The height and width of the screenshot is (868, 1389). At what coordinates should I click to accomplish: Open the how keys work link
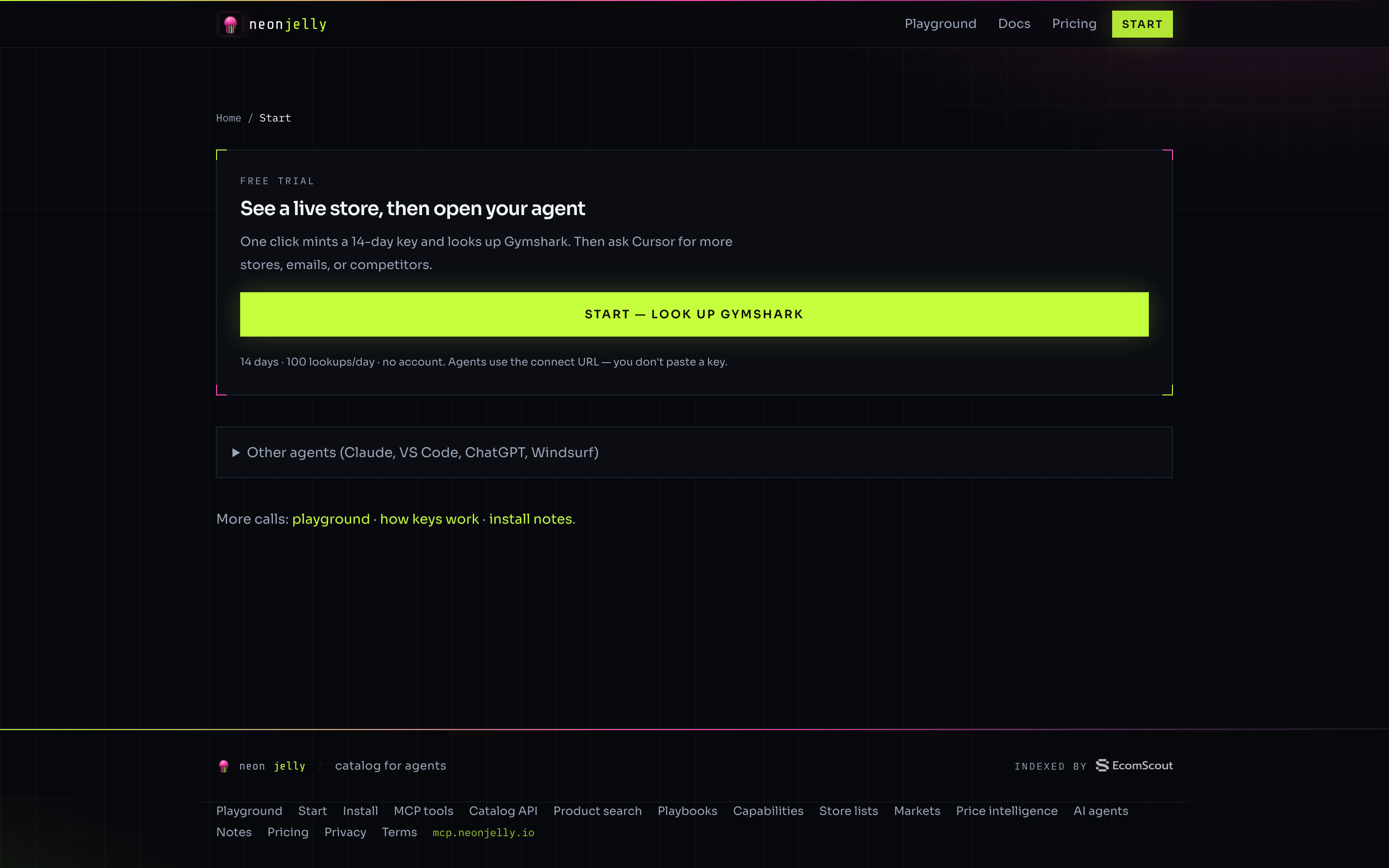coord(429,519)
